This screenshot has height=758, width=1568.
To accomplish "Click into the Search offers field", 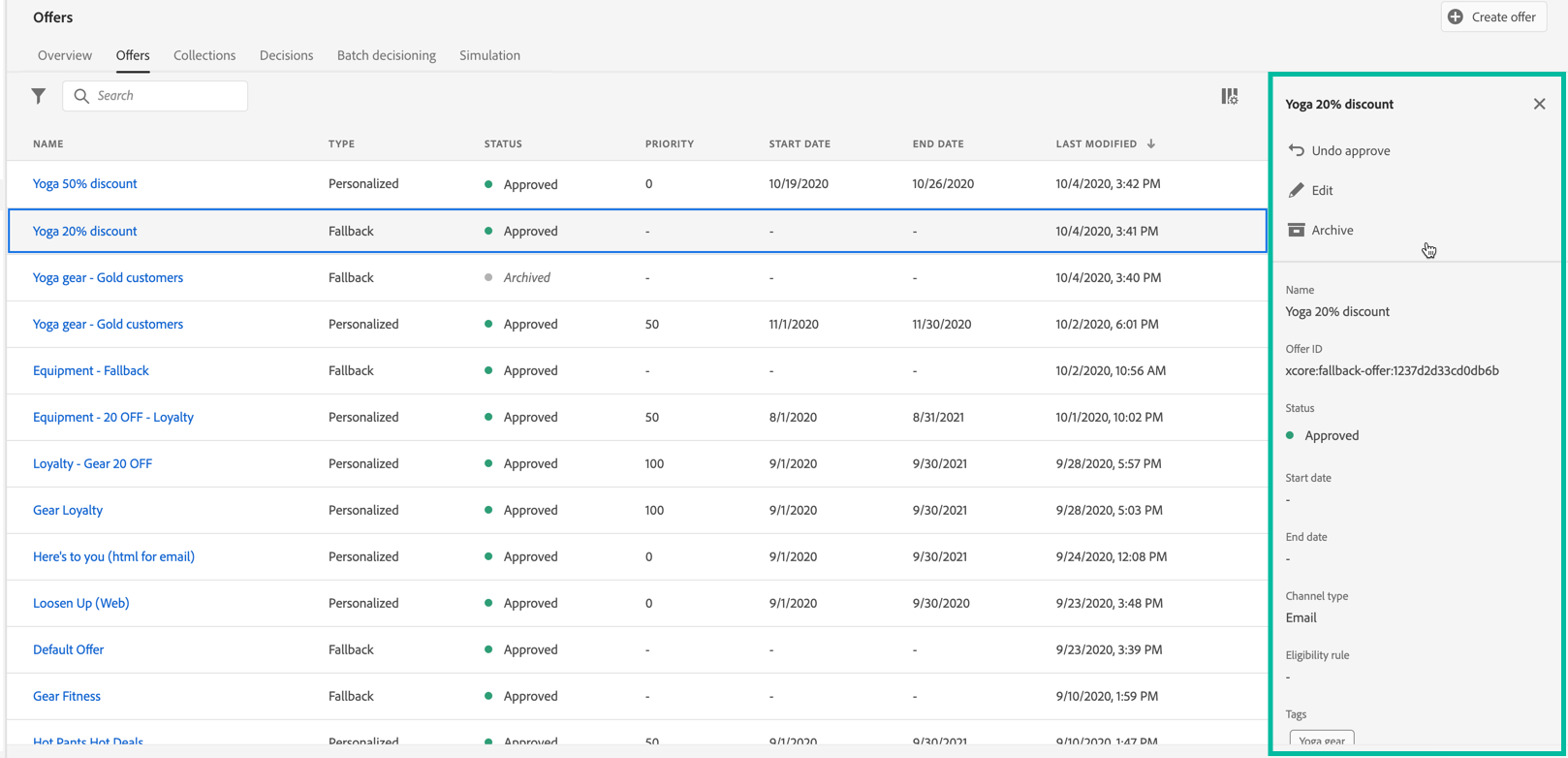I will tap(165, 96).
